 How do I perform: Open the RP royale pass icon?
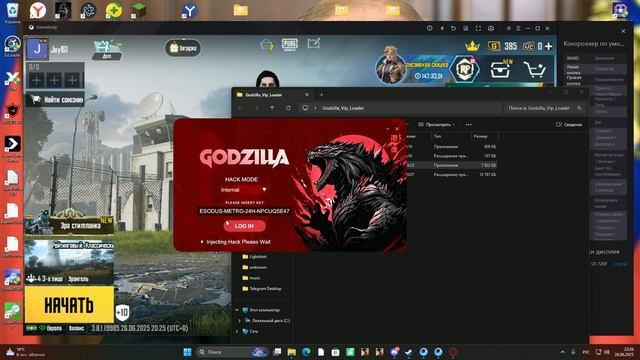point(465,69)
